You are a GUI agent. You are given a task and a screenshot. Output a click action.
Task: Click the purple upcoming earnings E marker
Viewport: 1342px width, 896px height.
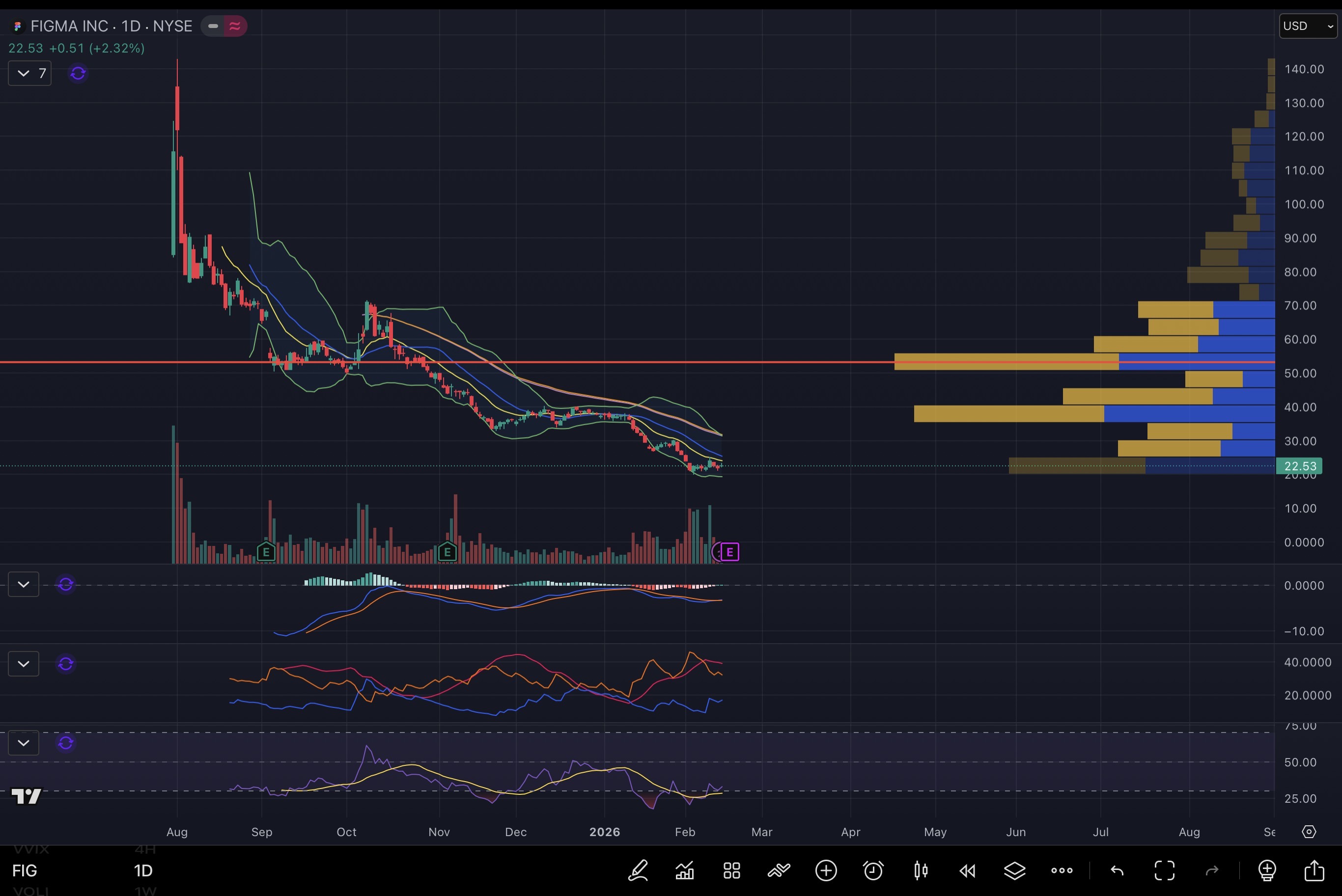729,552
